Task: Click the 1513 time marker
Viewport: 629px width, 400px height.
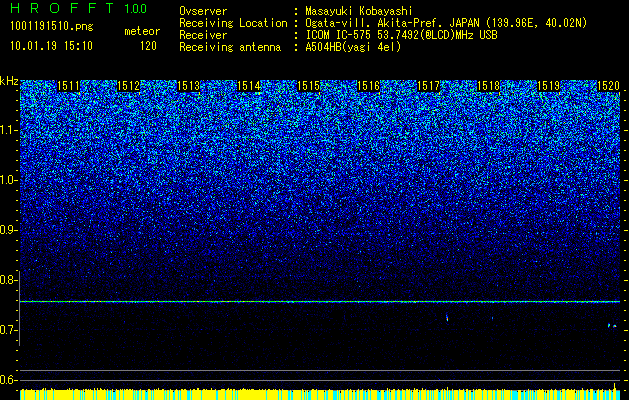Action: [x=189, y=86]
